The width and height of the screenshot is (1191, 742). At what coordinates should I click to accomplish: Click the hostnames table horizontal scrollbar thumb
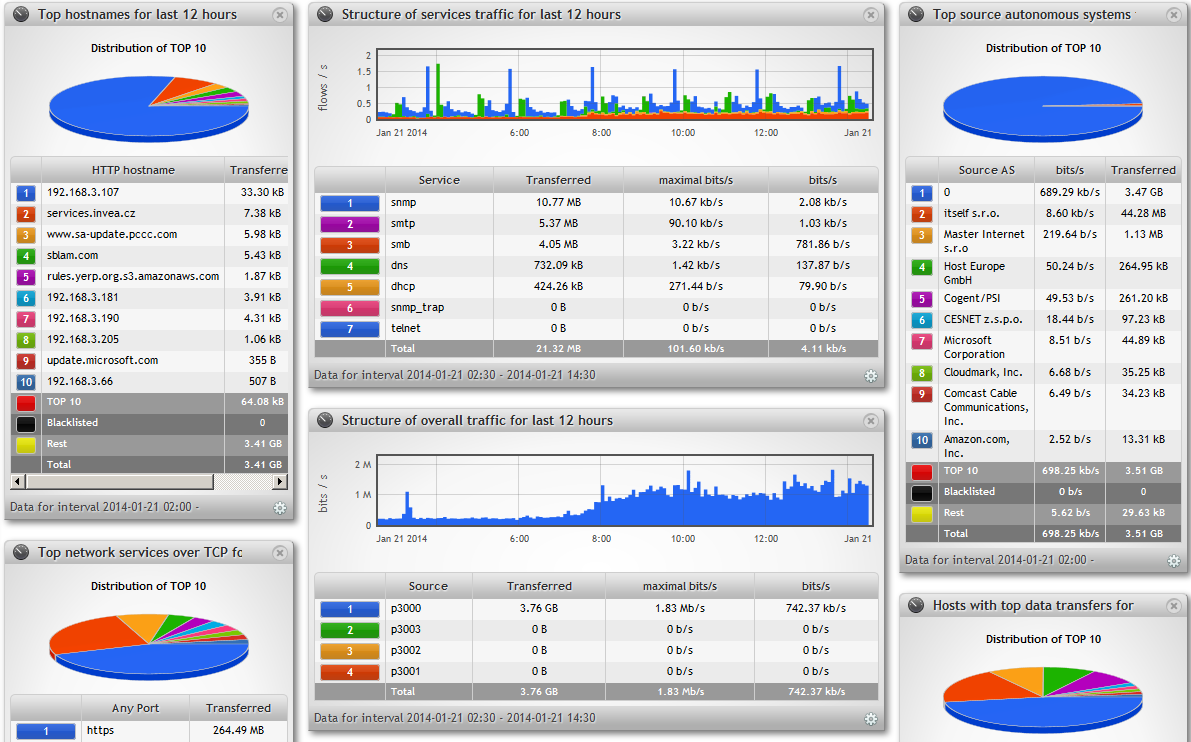tap(120, 482)
